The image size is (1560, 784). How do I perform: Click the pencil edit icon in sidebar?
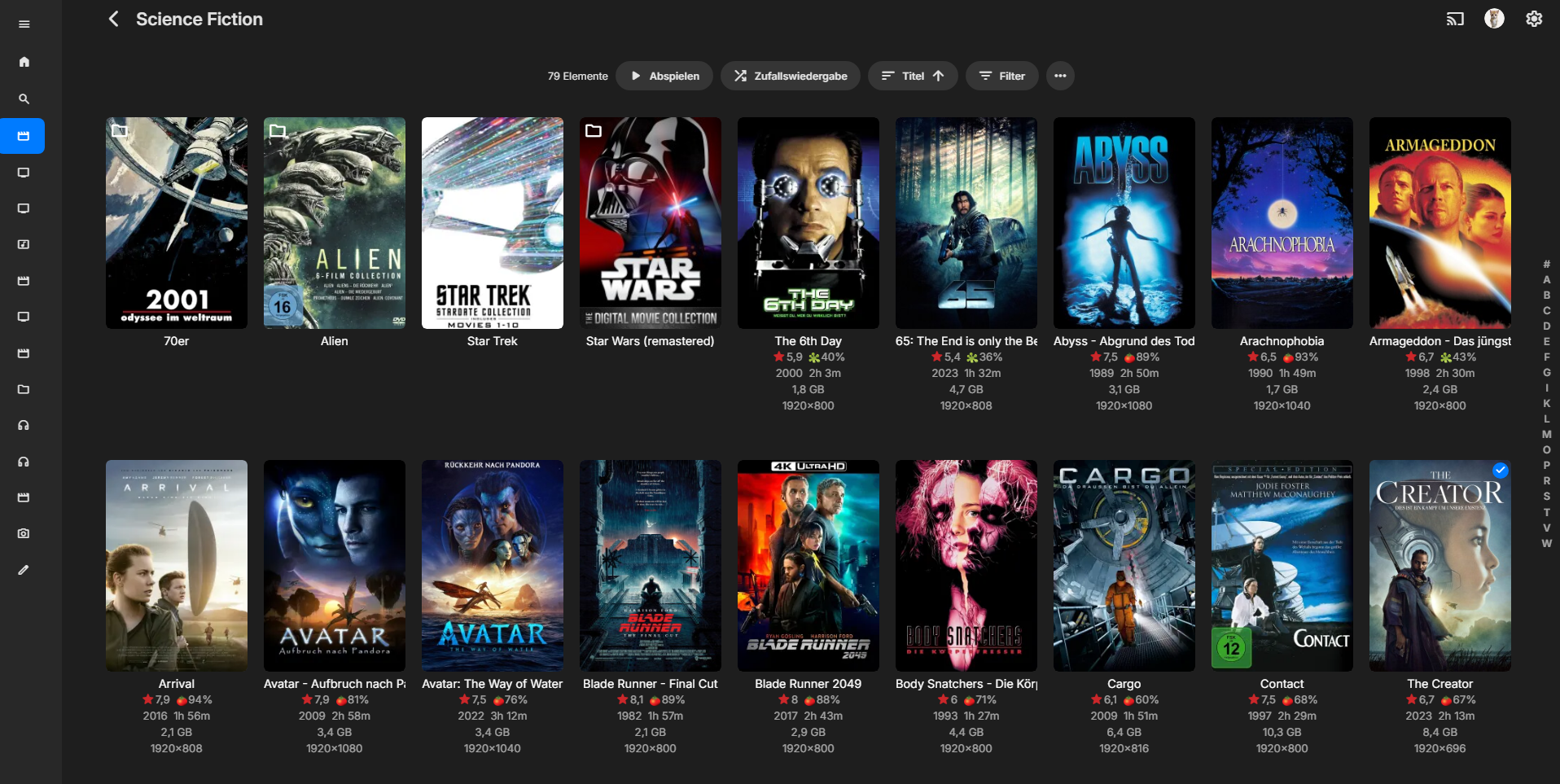click(x=24, y=570)
